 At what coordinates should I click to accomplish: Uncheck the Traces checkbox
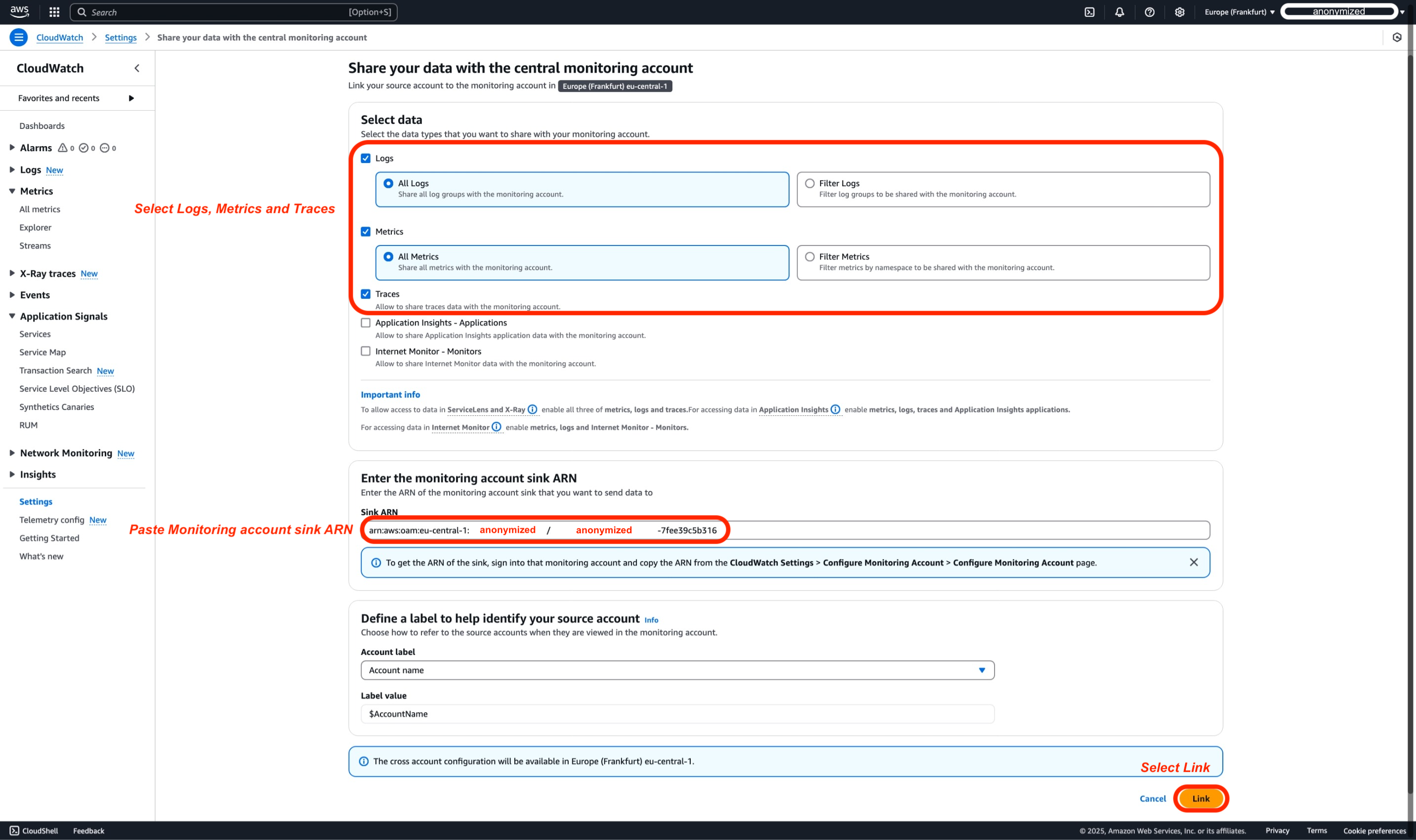click(366, 294)
